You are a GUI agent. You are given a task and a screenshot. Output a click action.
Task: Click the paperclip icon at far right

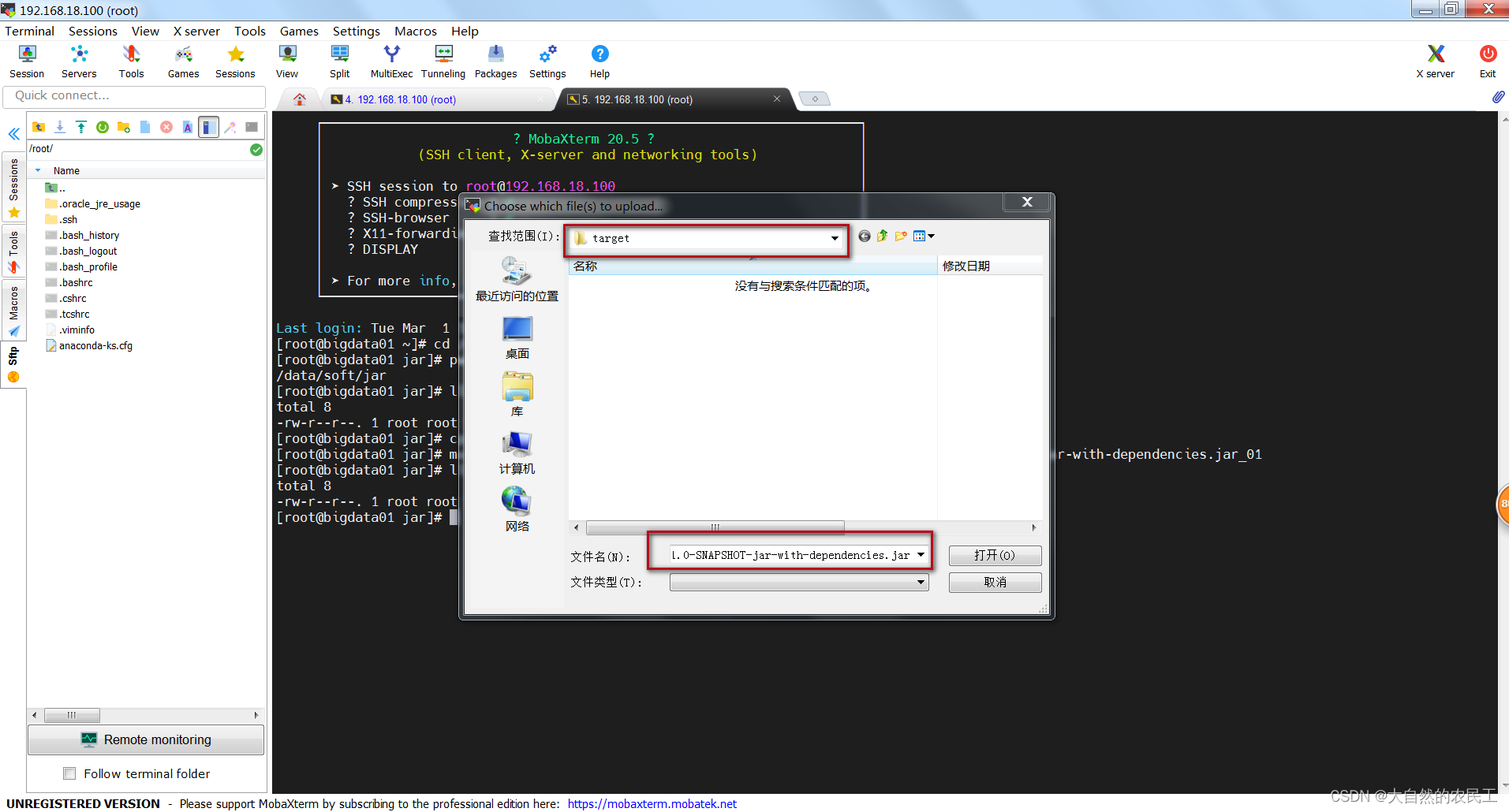point(1498,97)
